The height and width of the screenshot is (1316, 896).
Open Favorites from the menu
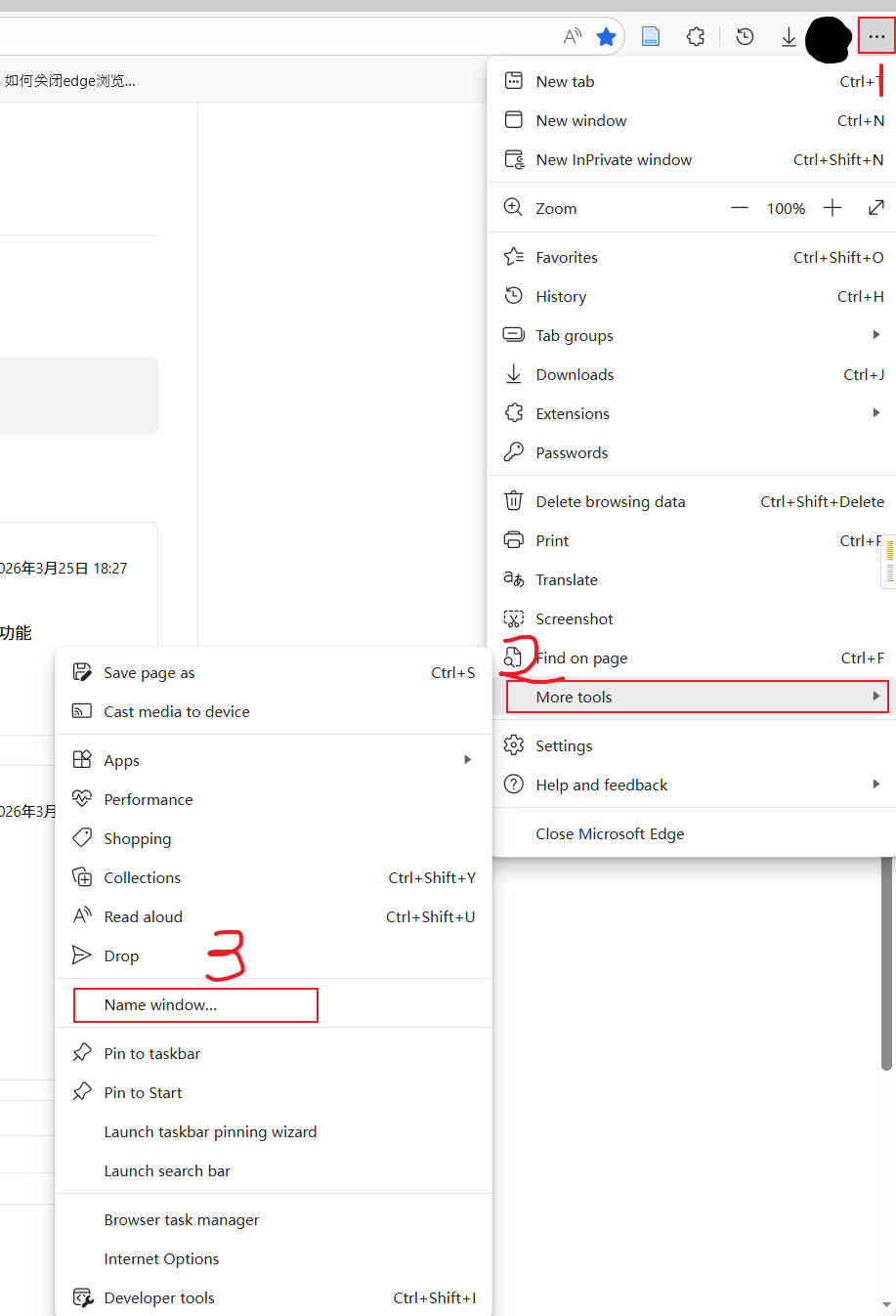(x=693, y=257)
